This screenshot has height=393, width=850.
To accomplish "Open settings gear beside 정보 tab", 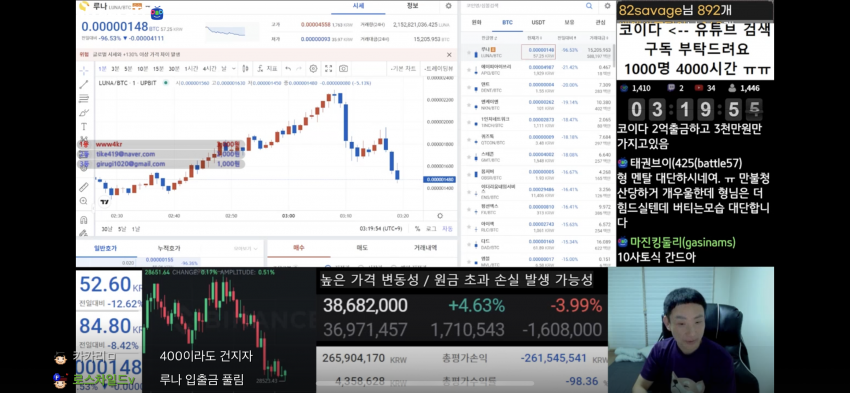I will coord(448,6).
